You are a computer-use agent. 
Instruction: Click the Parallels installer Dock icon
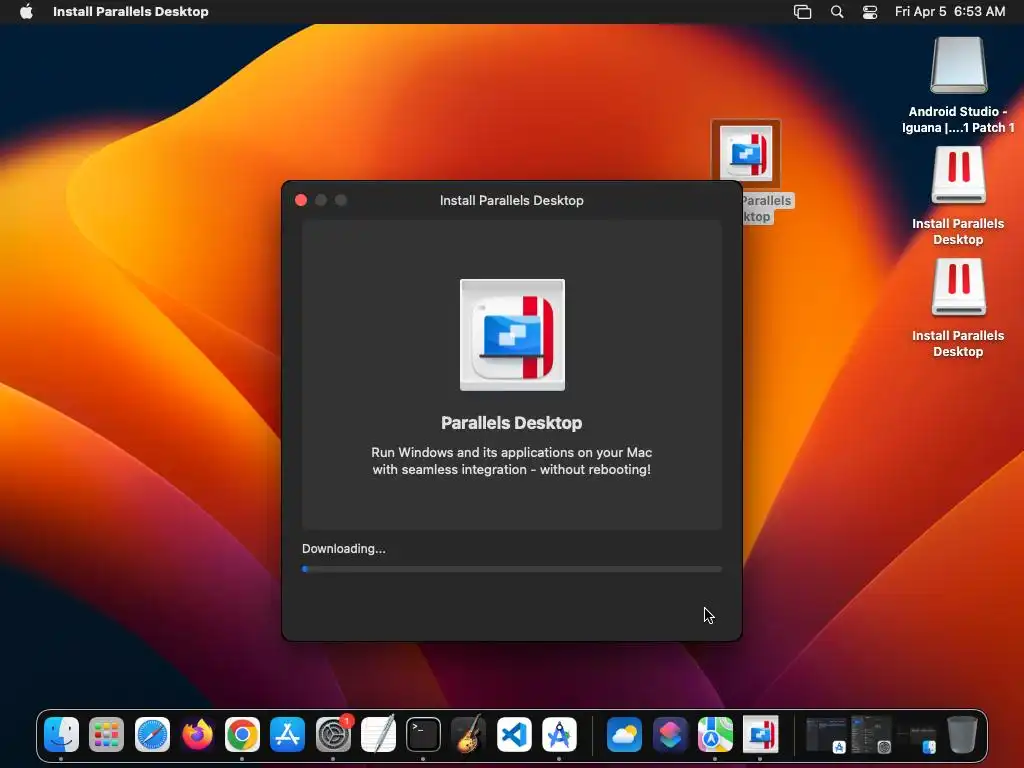760,735
